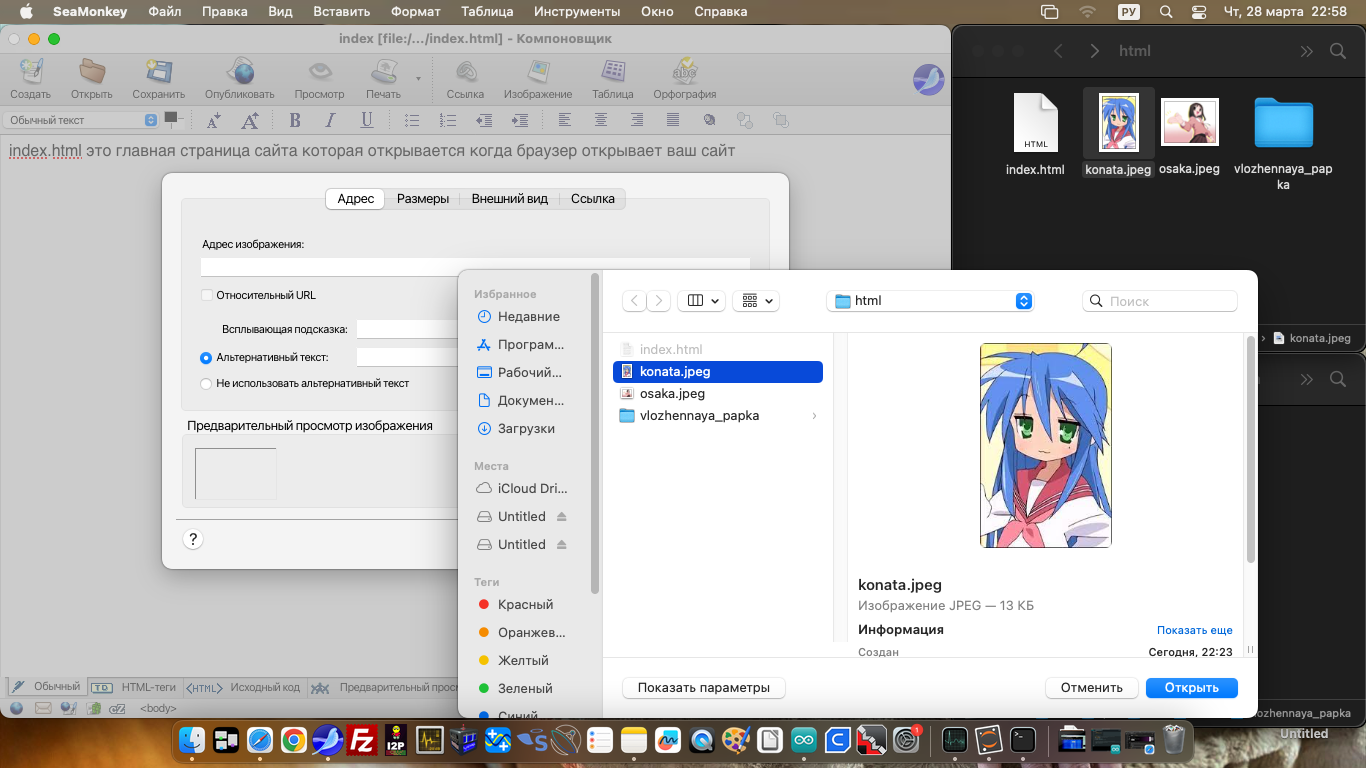
Task: Toggle bold text formatting
Action: (295, 120)
